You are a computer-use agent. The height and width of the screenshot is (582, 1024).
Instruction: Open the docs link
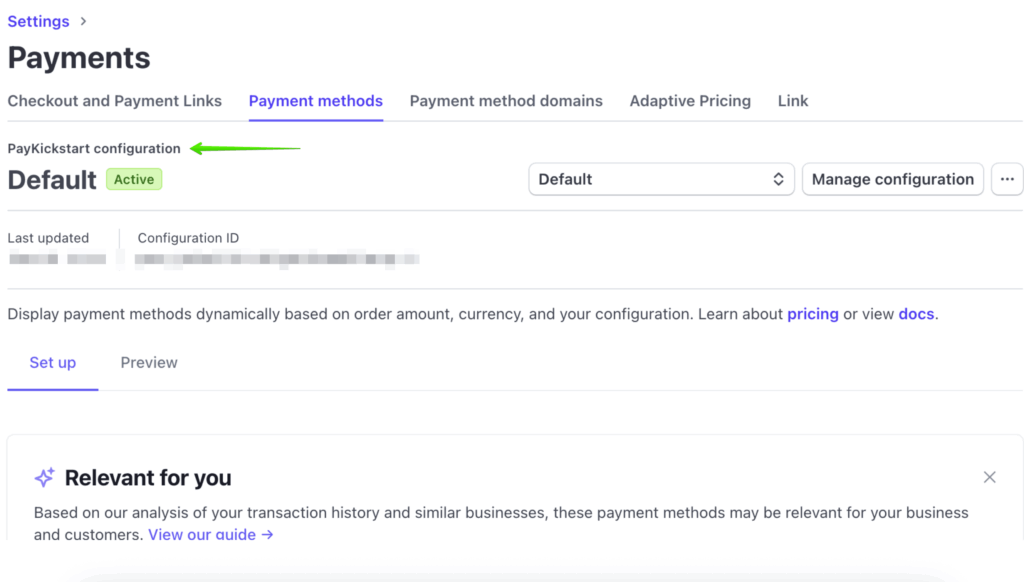coord(916,314)
